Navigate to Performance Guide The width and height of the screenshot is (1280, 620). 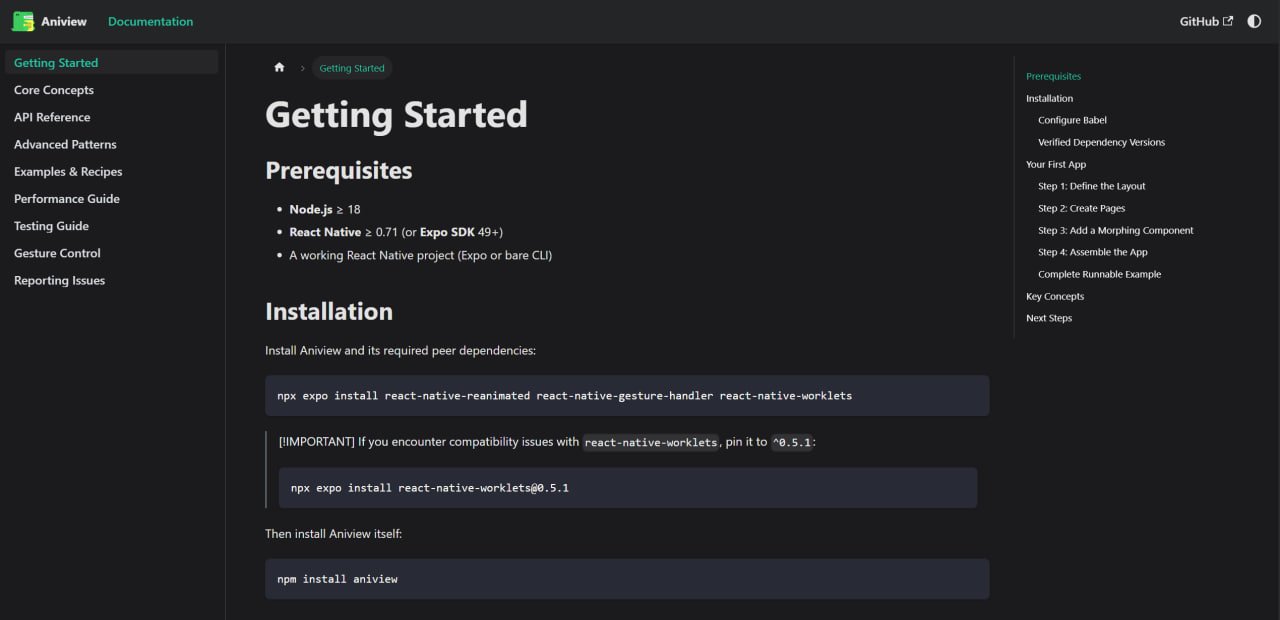67,199
